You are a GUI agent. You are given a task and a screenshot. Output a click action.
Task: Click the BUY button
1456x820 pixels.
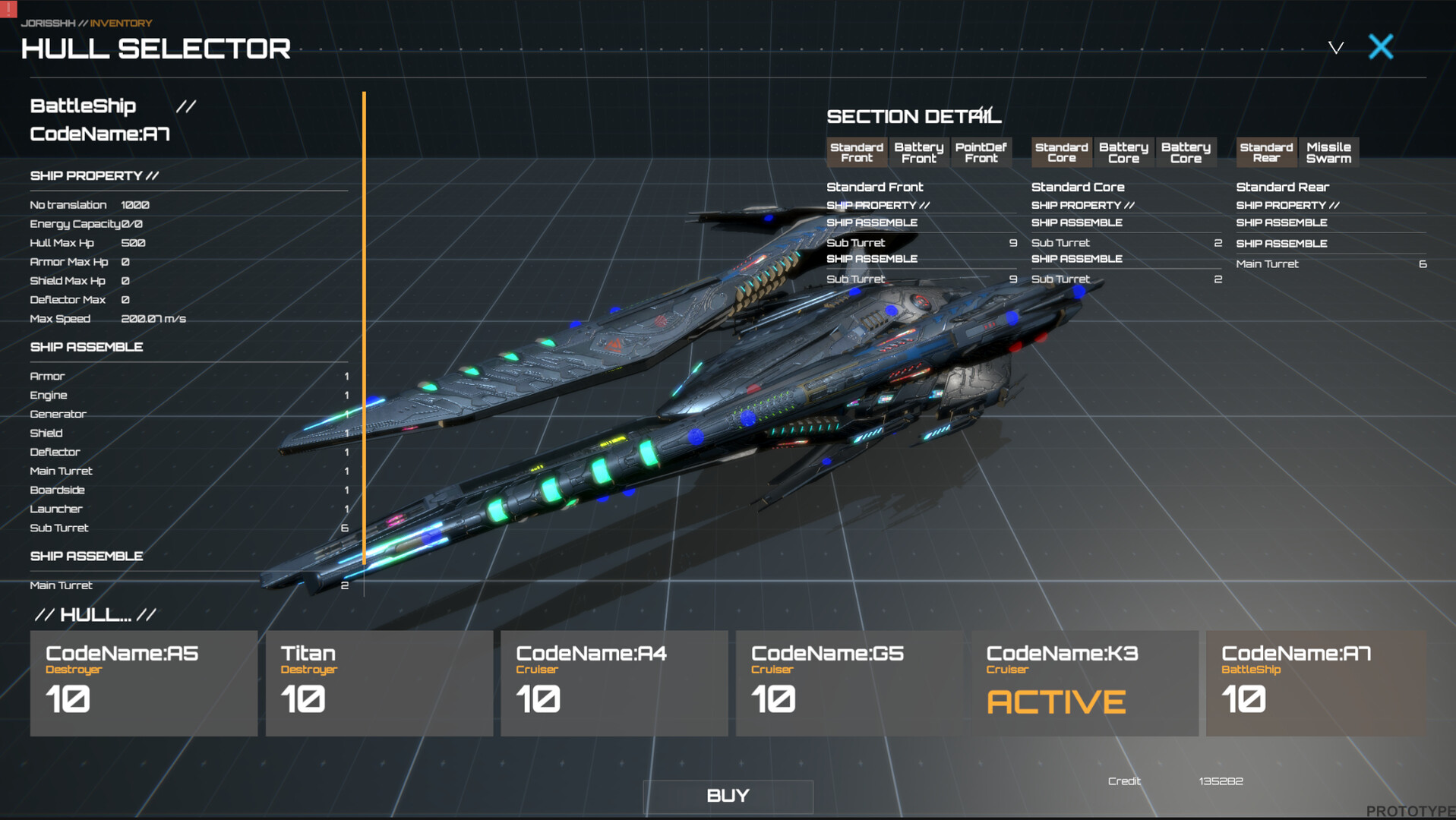[727, 796]
